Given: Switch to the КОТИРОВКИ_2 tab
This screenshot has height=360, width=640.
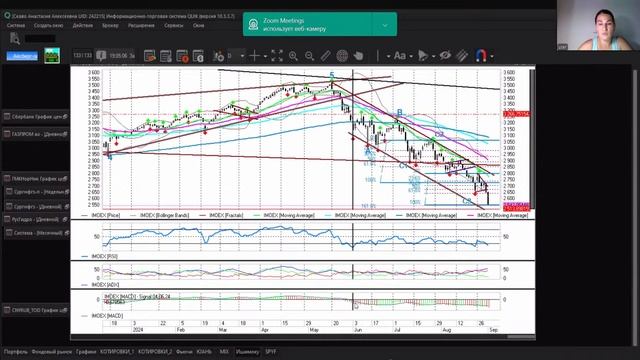Looking at the screenshot, I should (155, 351).
